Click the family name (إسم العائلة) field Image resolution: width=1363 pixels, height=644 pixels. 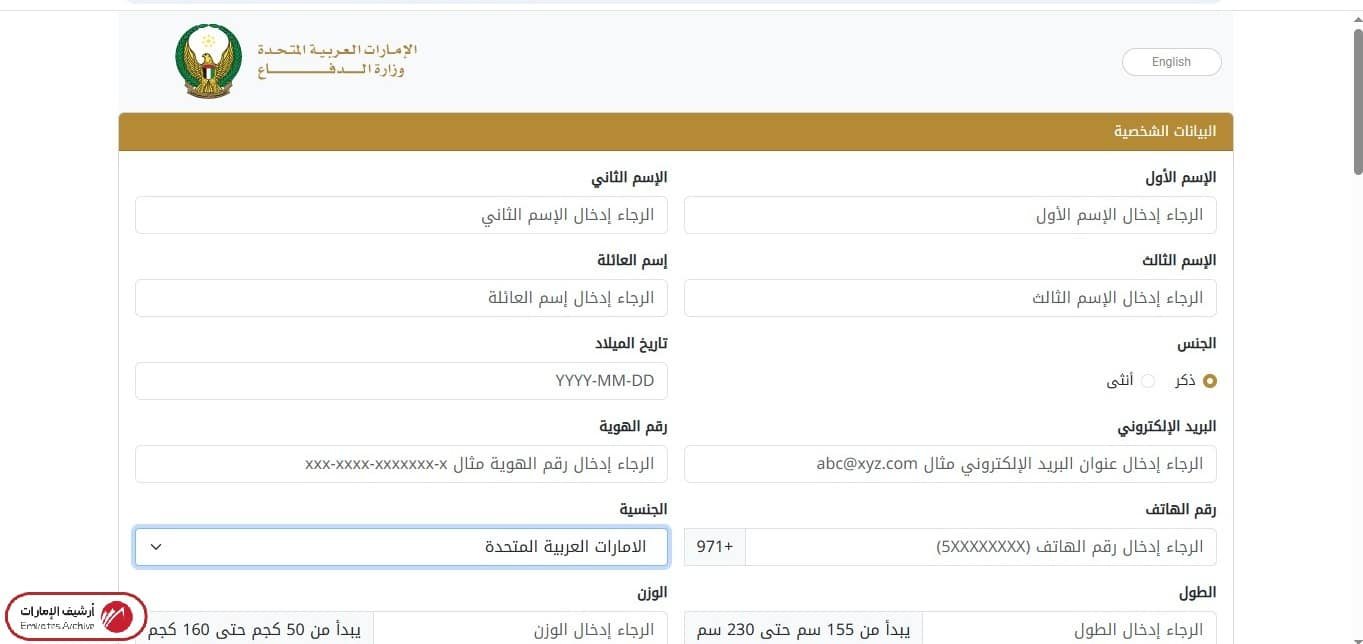pyautogui.click(x=400, y=297)
